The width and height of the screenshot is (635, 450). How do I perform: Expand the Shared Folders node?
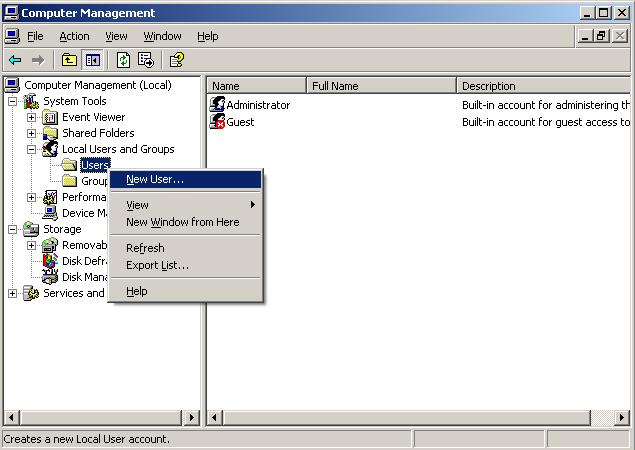tap(31, 133)
